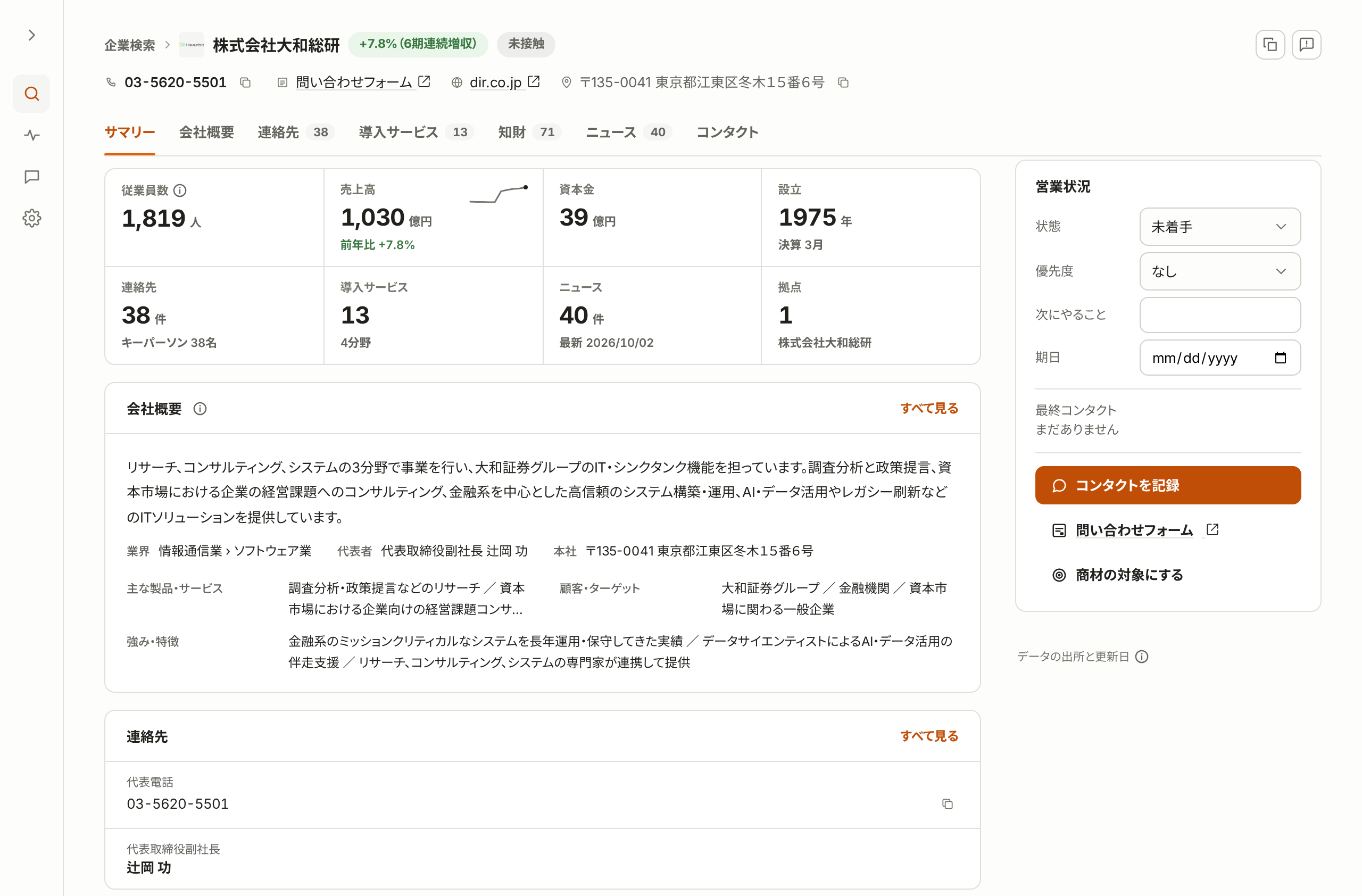This screenshot has height=896, width=1362.
Task: Open the chat message icon in sidebar
Action: coord(31,177)
